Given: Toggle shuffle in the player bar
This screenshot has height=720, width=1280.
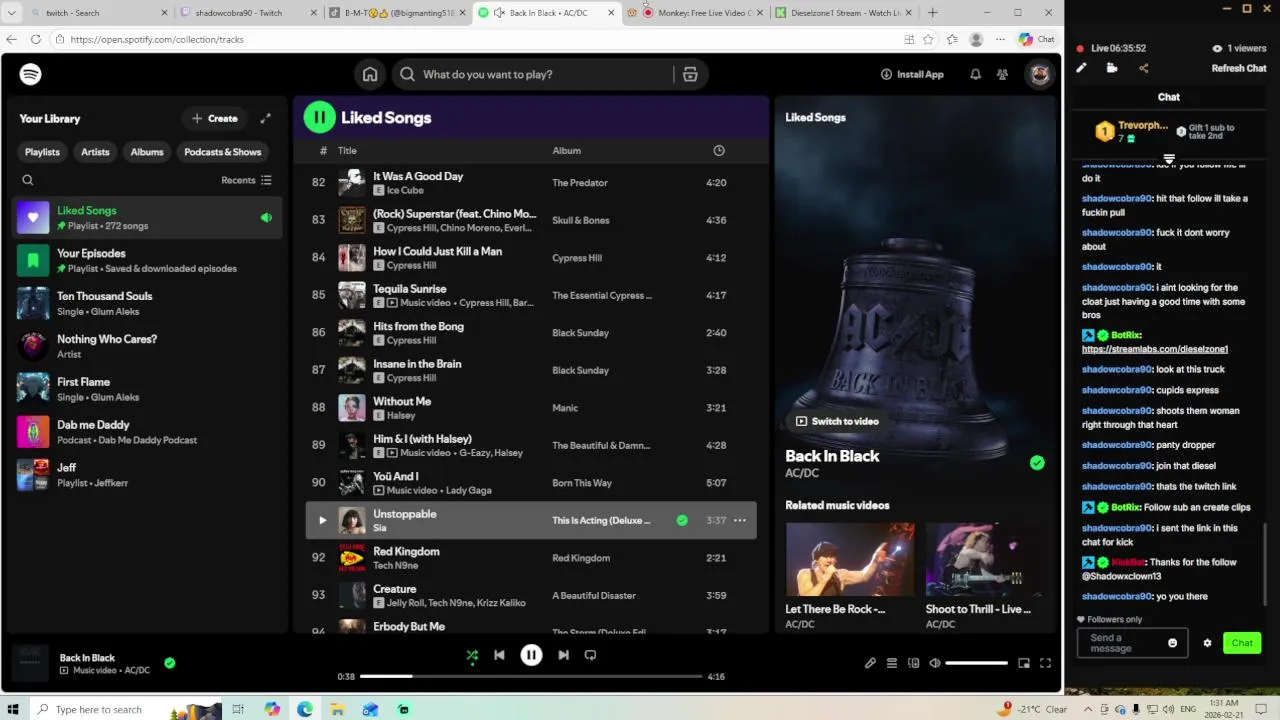Looking at the screenshot, I should pos(472,655).
